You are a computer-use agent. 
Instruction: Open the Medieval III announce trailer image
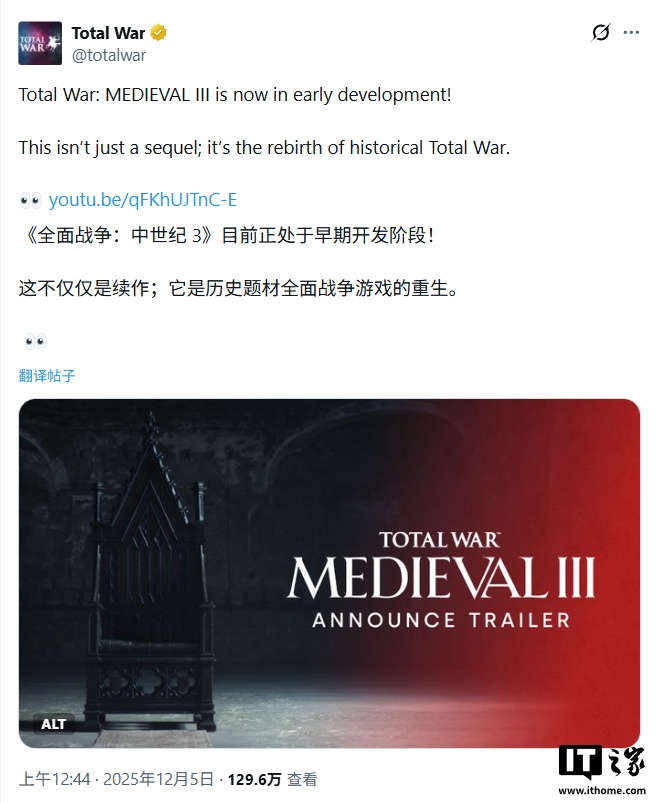click(329, 574)
